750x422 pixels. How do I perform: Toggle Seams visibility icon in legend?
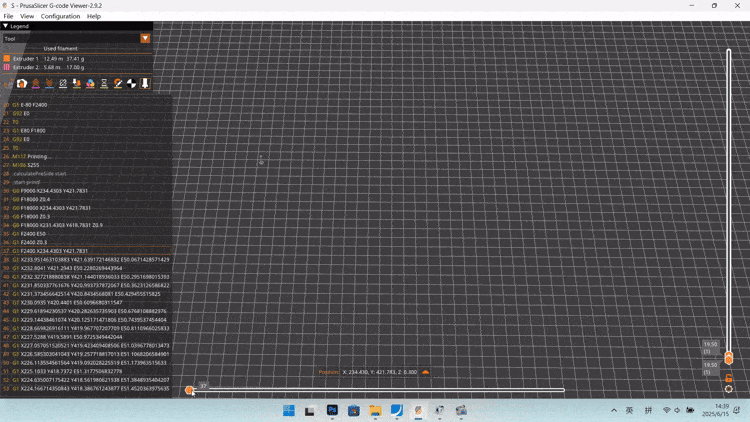click(x=63, y=84)
